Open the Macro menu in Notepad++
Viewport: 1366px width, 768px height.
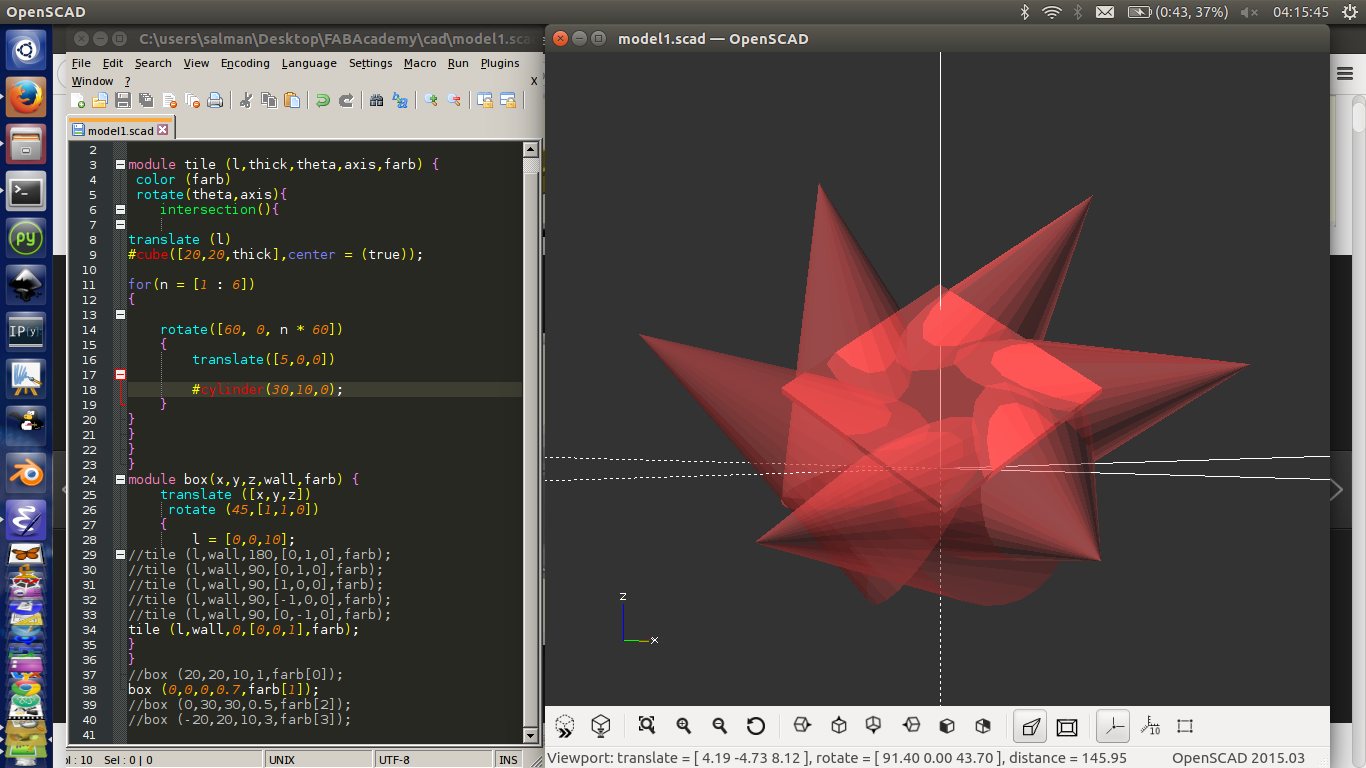coord(420,63)
